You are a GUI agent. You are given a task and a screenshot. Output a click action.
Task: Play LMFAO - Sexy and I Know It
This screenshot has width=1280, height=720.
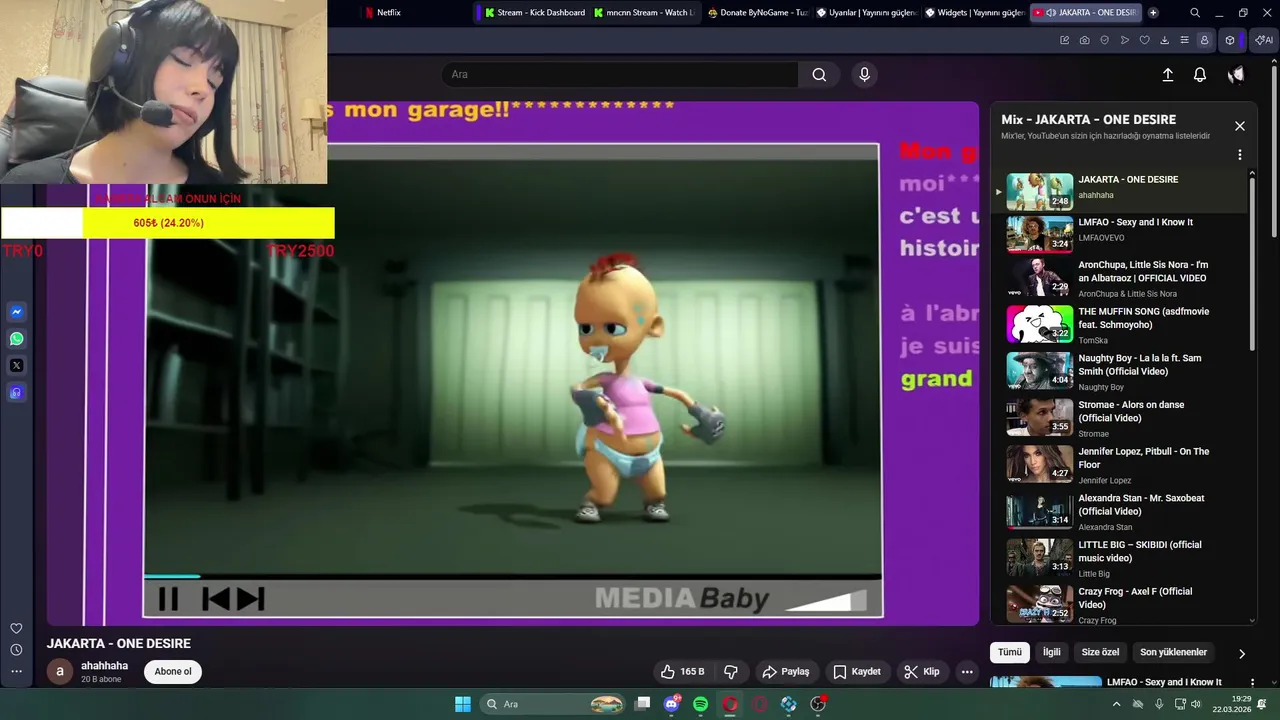(1120, 235)
